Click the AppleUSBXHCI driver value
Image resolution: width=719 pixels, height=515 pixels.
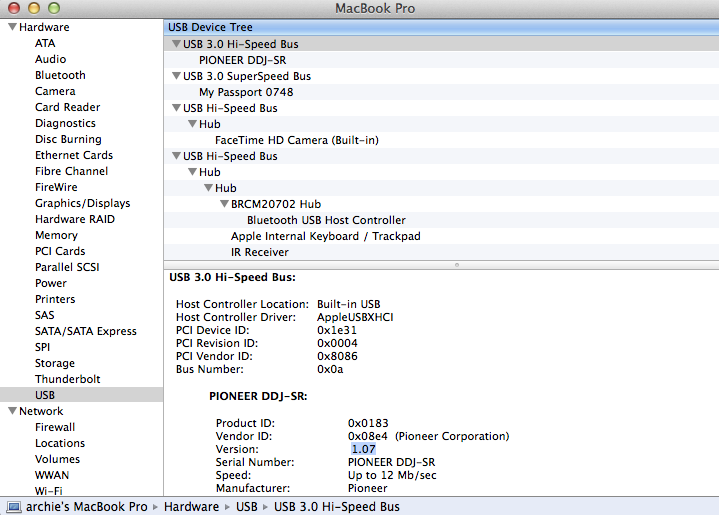(355, 317)
